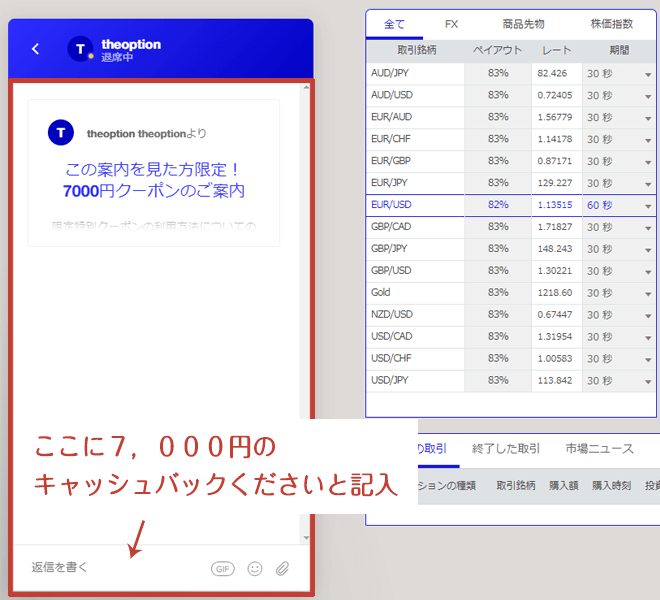Expand period dropdown for Gold

click(x=648, y=294)
